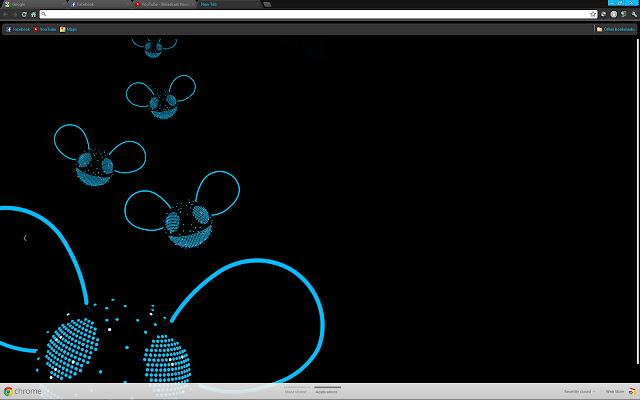The height and width of the screenshot is (400, 640).
Task: Show the Most visited section
Action: click(x=296, y=391)
